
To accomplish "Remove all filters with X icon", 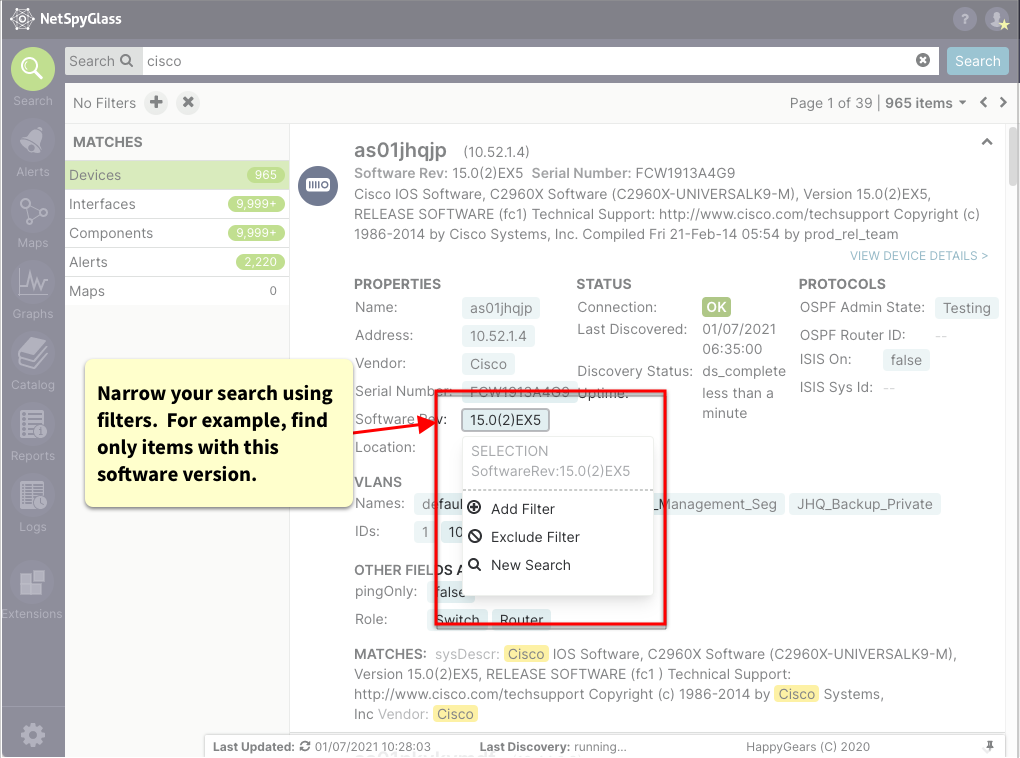I will pyautogui.click(x=188, y=102).
